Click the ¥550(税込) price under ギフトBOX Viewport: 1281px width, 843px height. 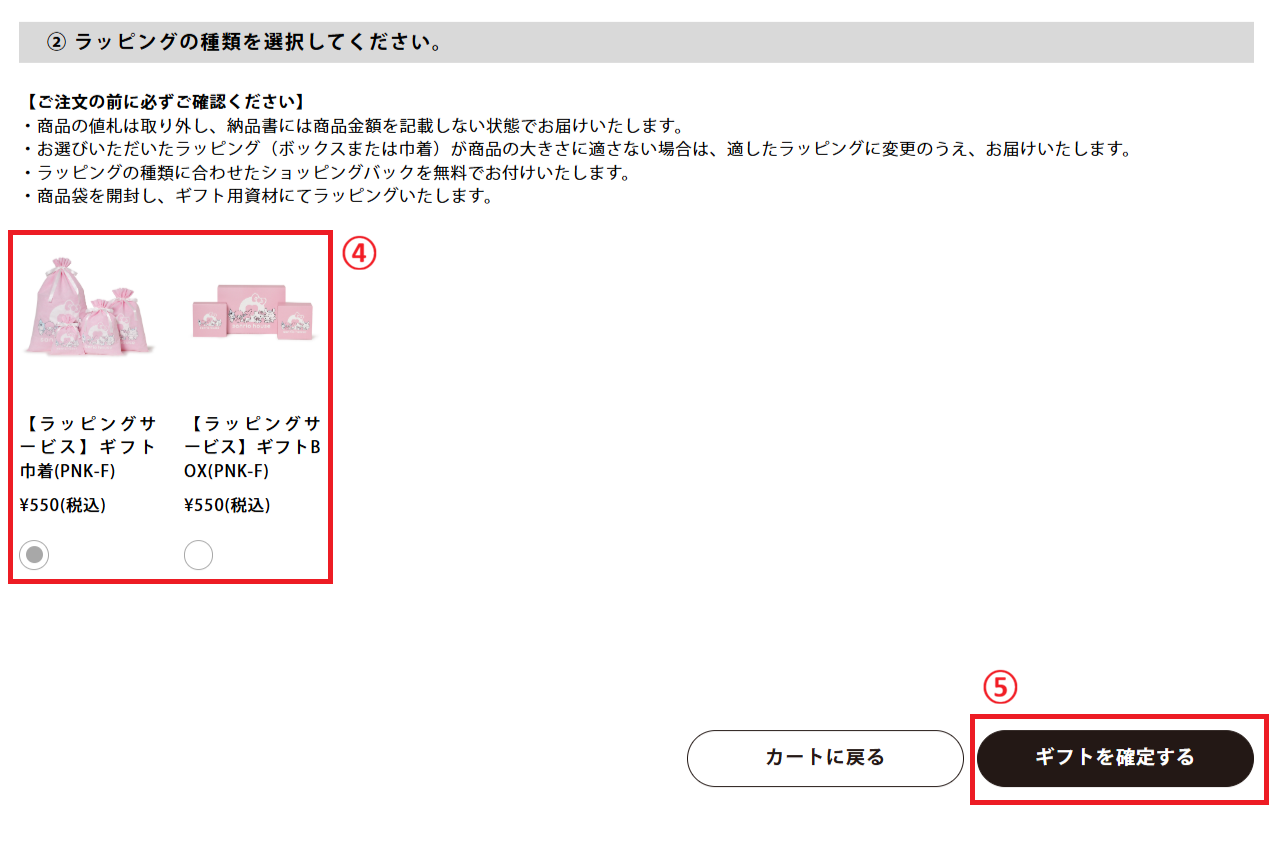tap(227, 506)
